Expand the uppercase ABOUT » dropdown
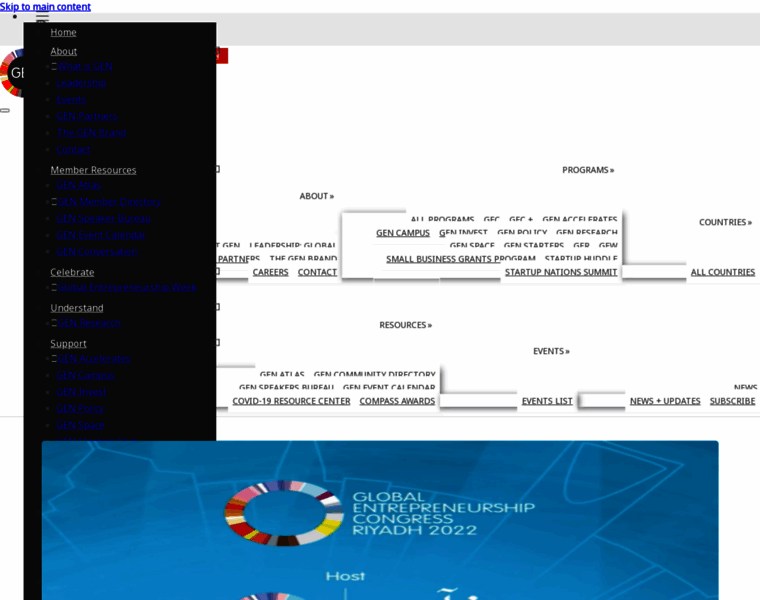This screenshot has height=600, width=760. (x=317, y=196)
